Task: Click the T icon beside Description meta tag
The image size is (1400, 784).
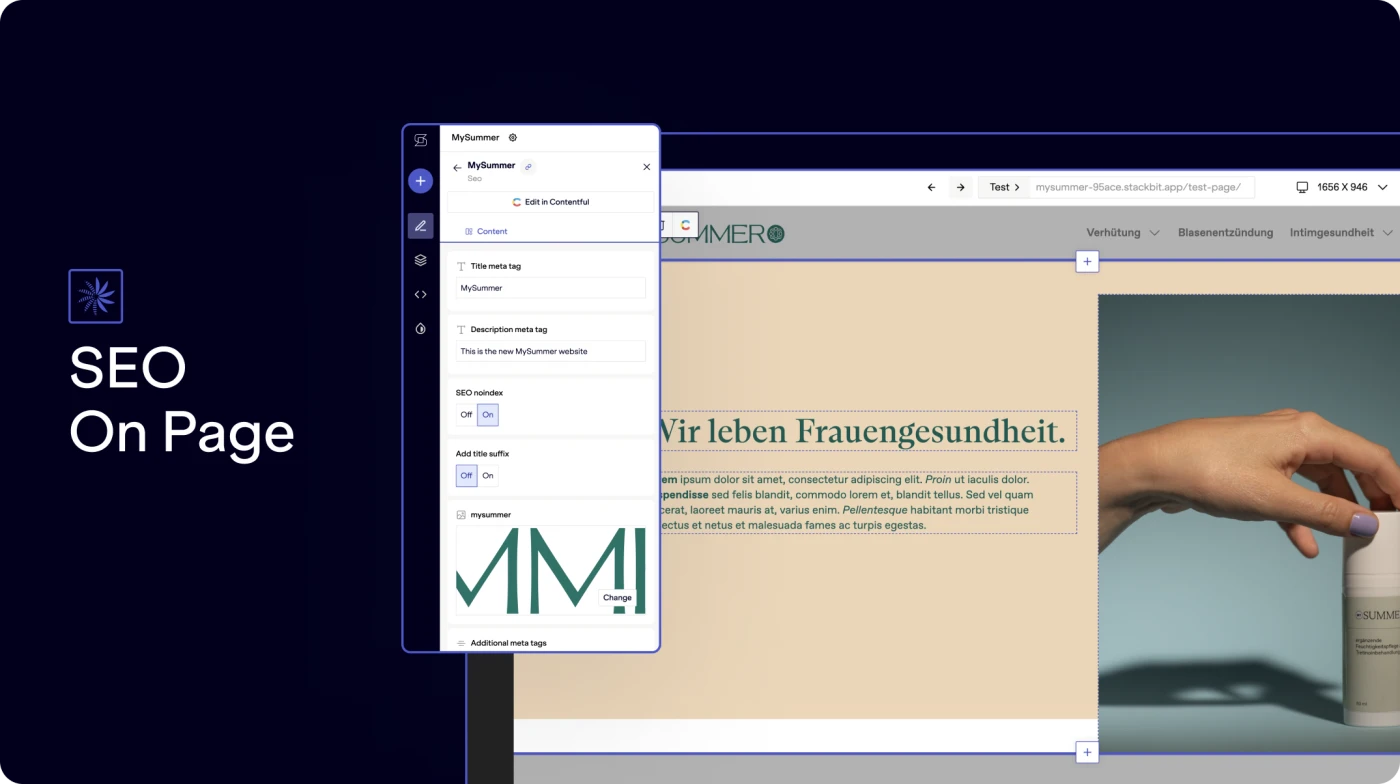Action: tap(461, 330)
